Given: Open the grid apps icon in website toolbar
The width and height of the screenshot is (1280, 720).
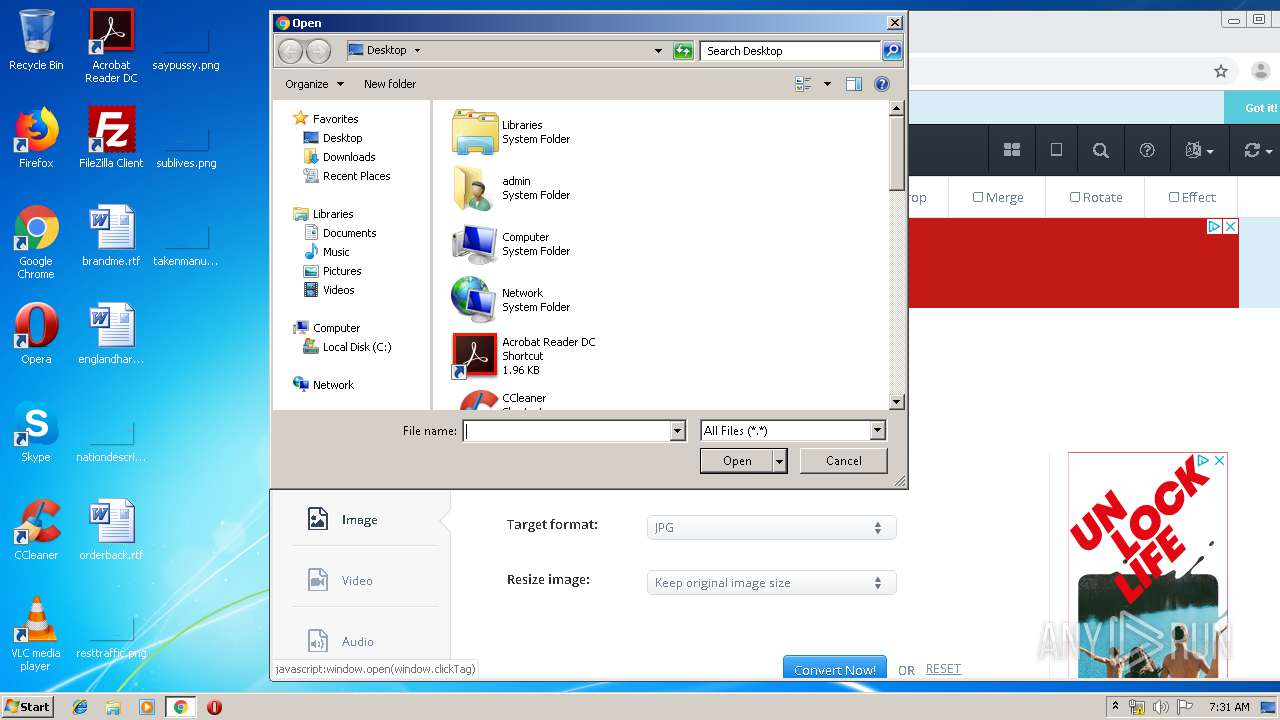Looking at the screenshot, I should pyautogui.click(x=1012, y=150).
